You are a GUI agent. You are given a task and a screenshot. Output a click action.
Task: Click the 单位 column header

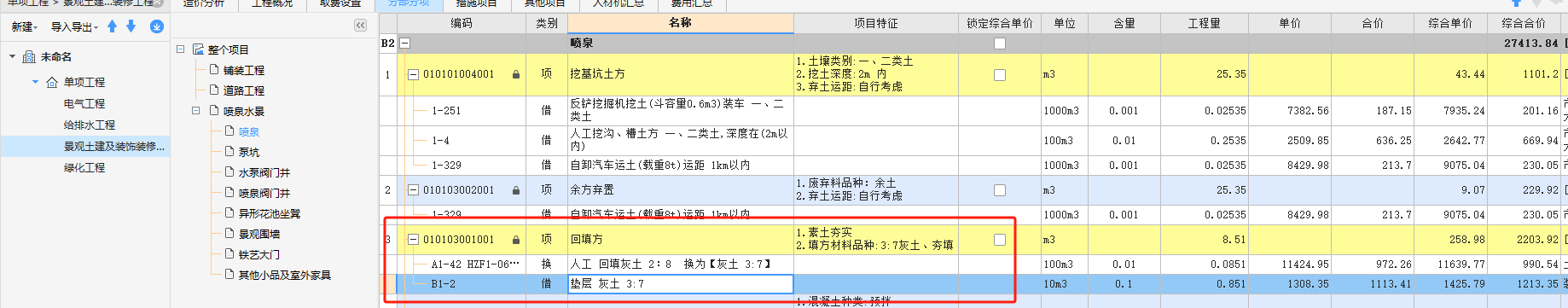pyautogui.click(x=1065, y=23)
